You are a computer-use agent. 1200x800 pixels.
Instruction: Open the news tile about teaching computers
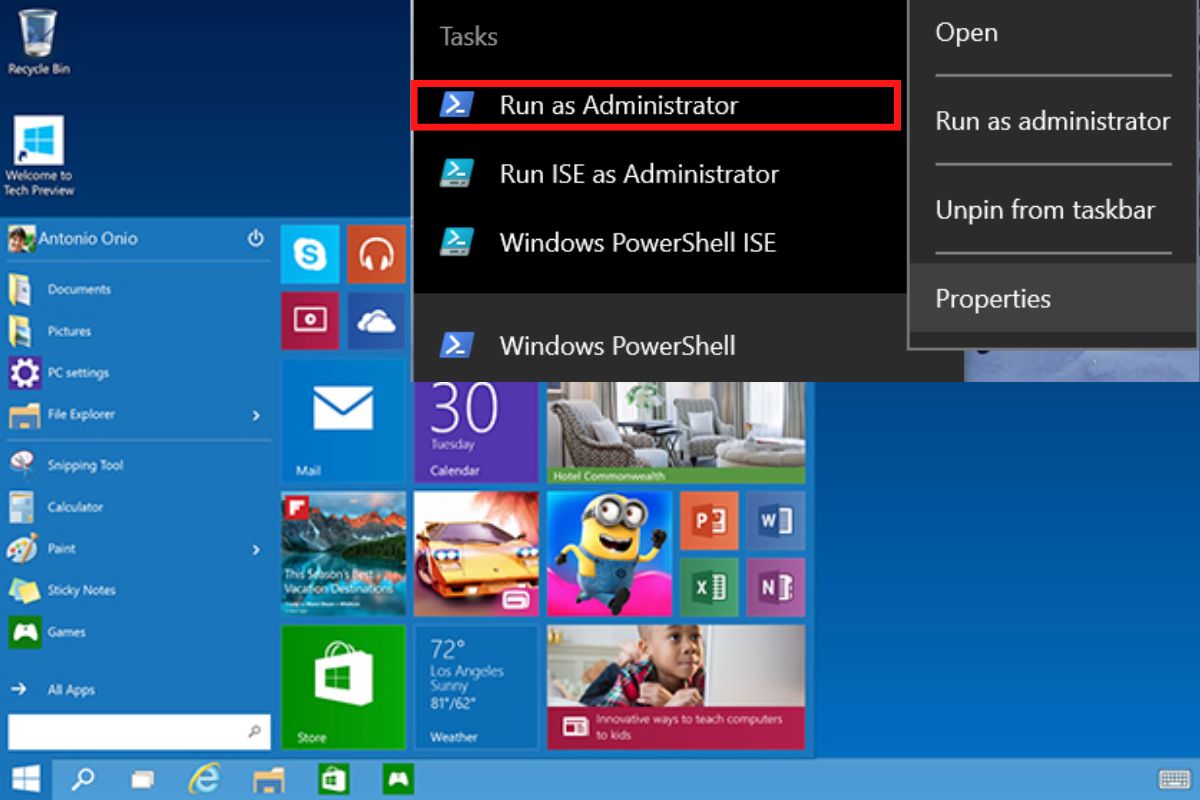[x=676, y=687]
